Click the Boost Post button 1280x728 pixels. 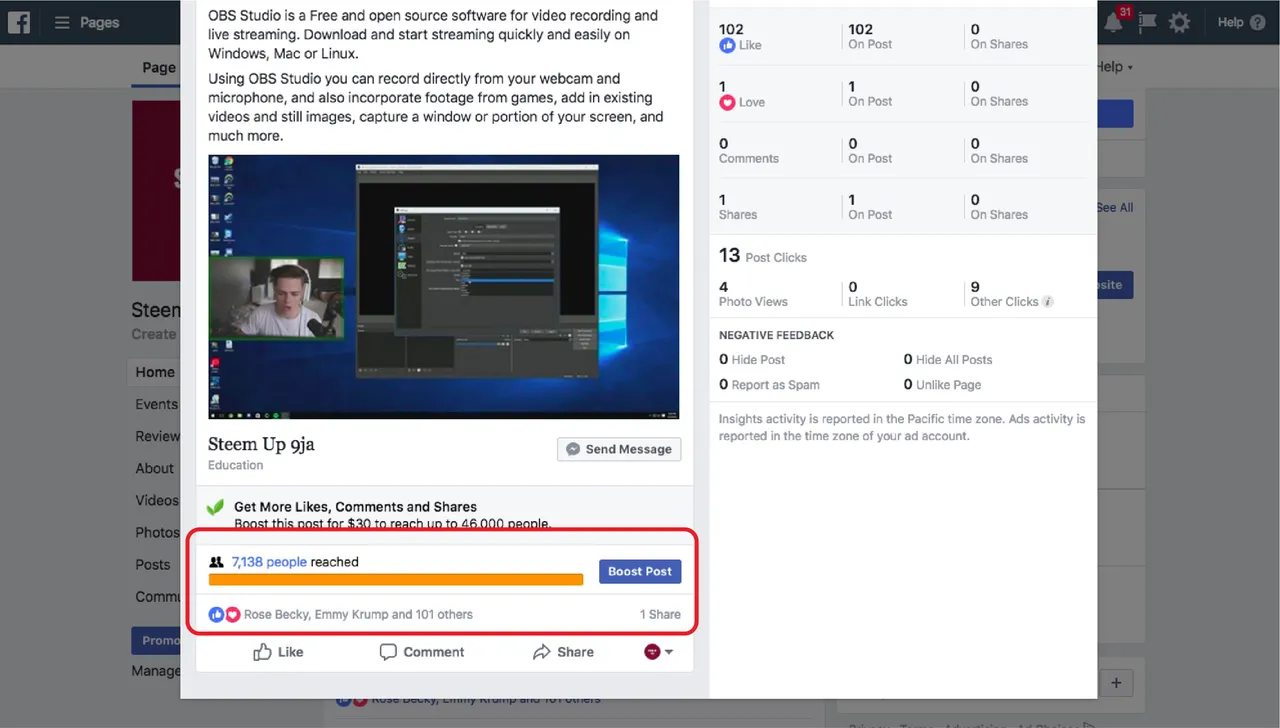tap(640, 571)
